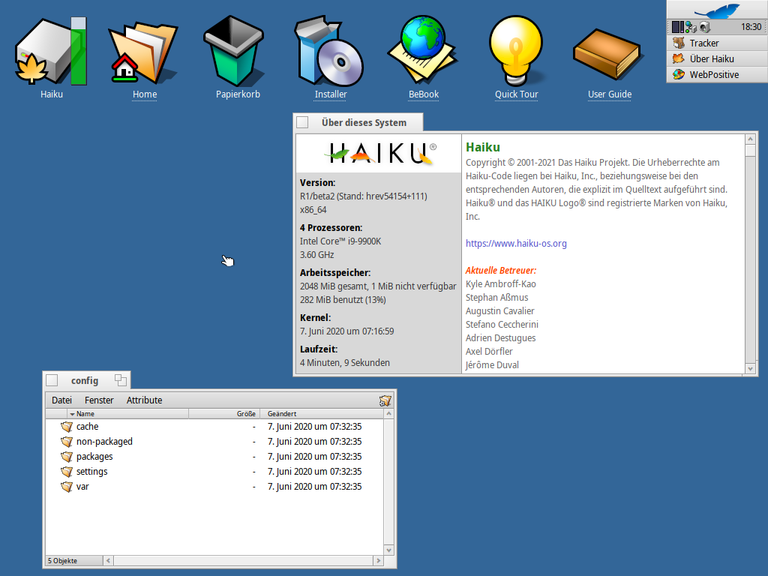The image size is (768, 576).
Task: Follow the haiku-os.org link
Action: coord(516,243)
